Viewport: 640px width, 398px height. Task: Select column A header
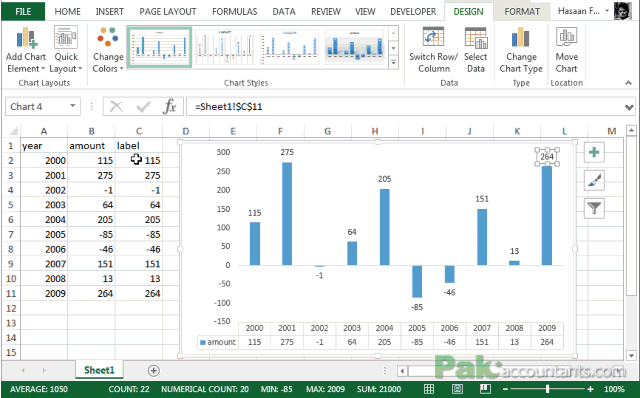coord(44,131)
